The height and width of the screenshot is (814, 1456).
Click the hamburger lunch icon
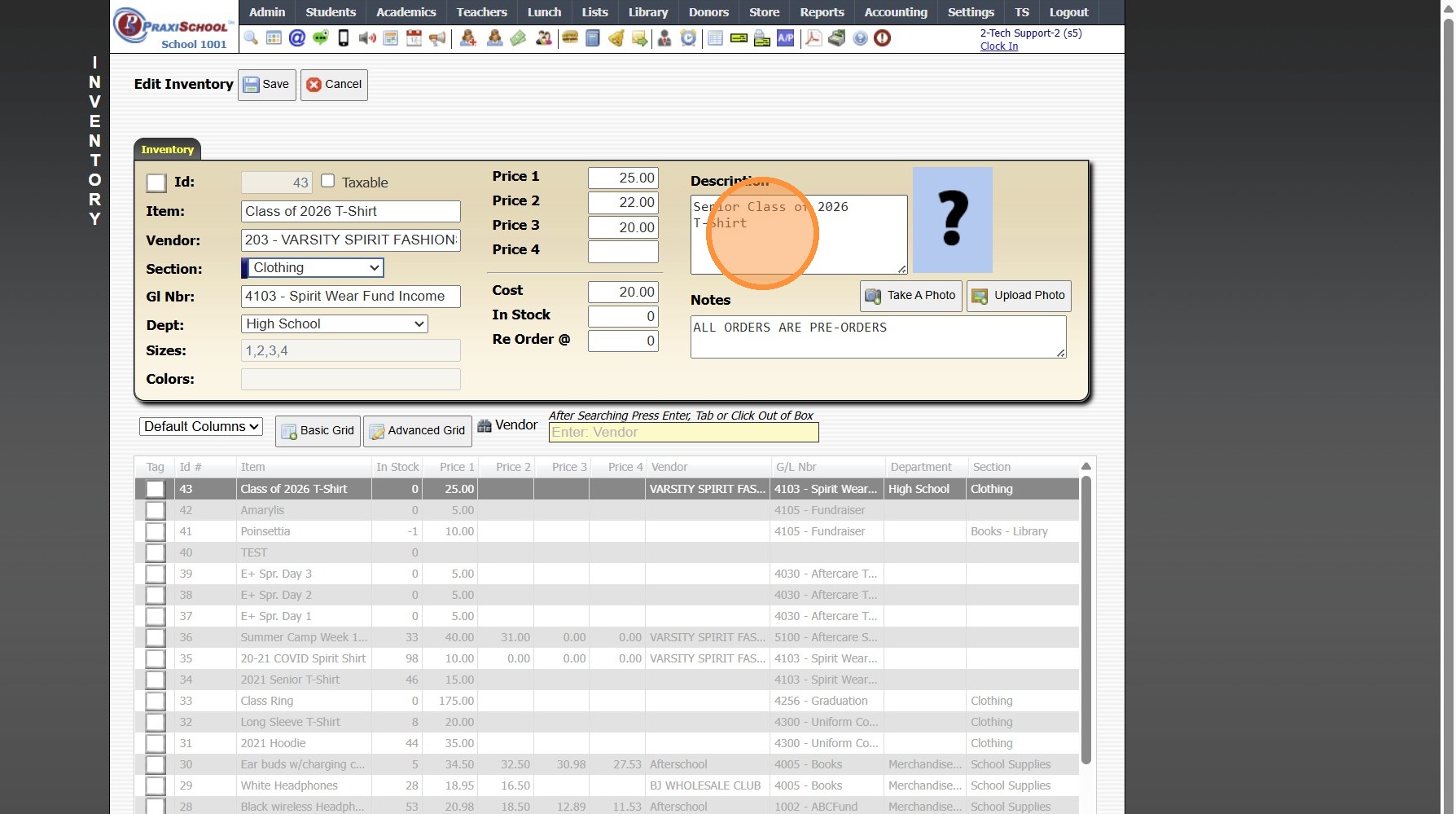click(570, 38)
